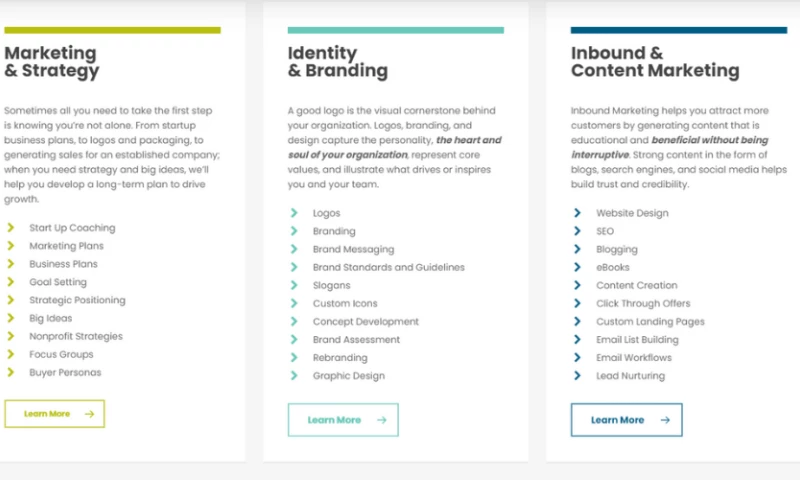Screen dimensions: 800x480
Task: Click the chevron icon beside Website Design
Action: point(578,213)
